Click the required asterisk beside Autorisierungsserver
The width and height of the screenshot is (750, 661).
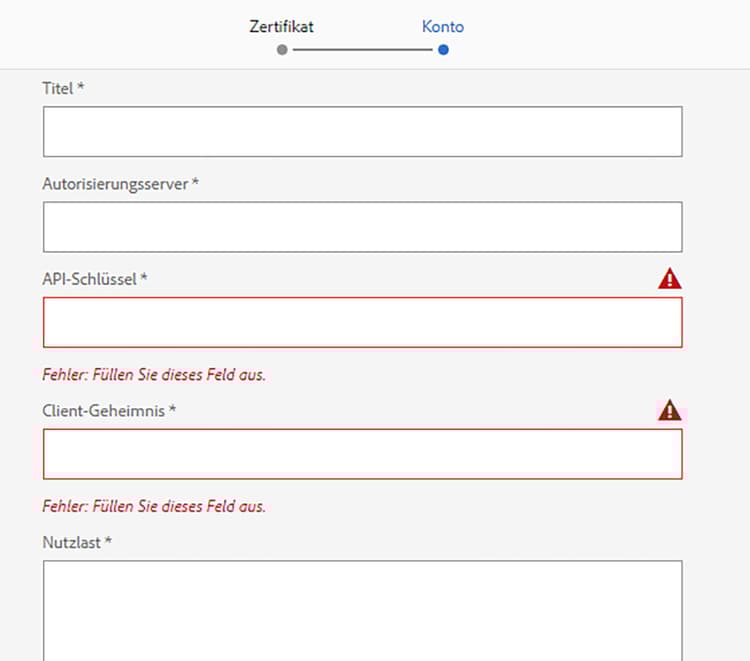[195, 183]
